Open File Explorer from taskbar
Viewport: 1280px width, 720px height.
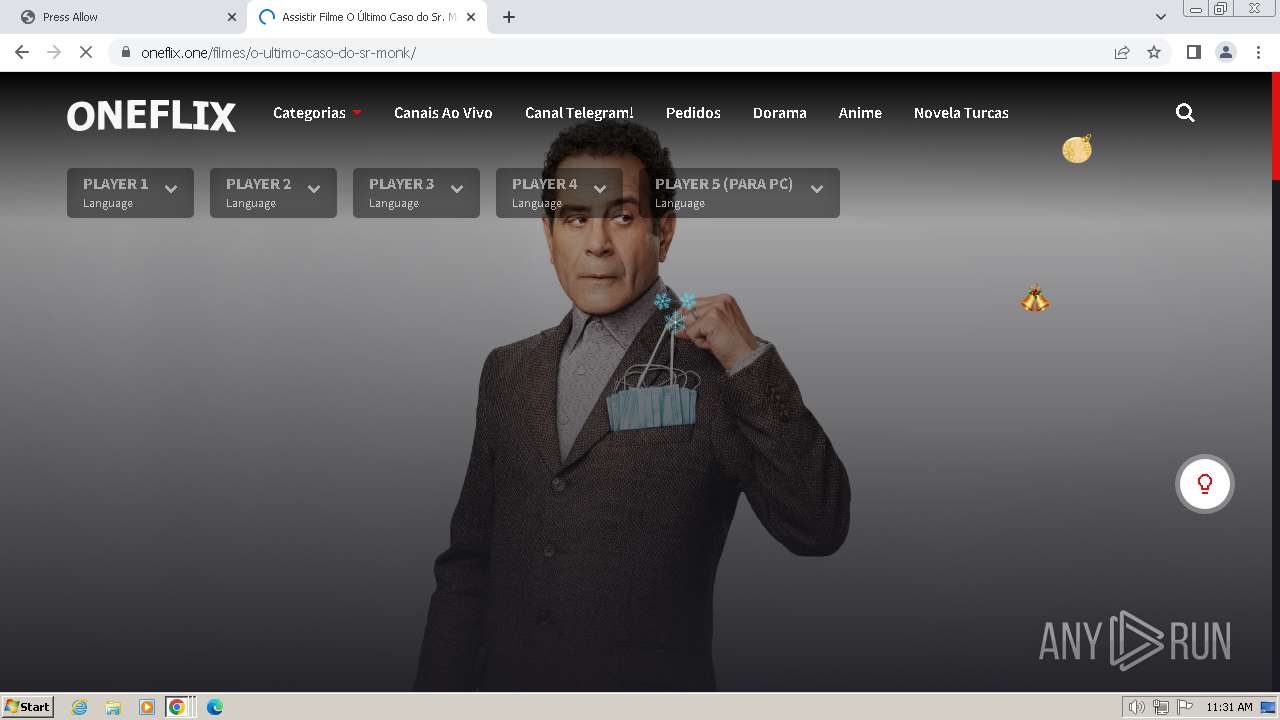[113, 707]
